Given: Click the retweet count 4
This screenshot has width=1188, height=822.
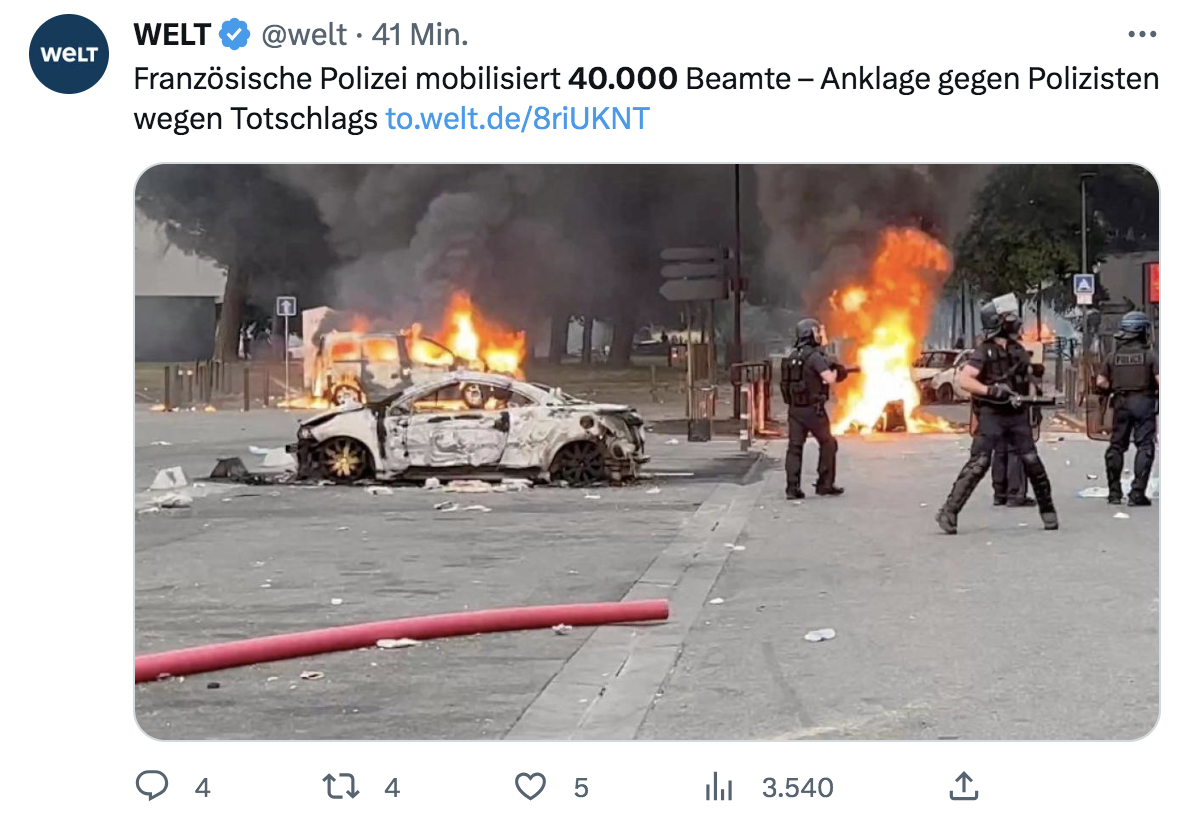Looking at the screenshot, I should pyautogui.click(x=392, y=788).
